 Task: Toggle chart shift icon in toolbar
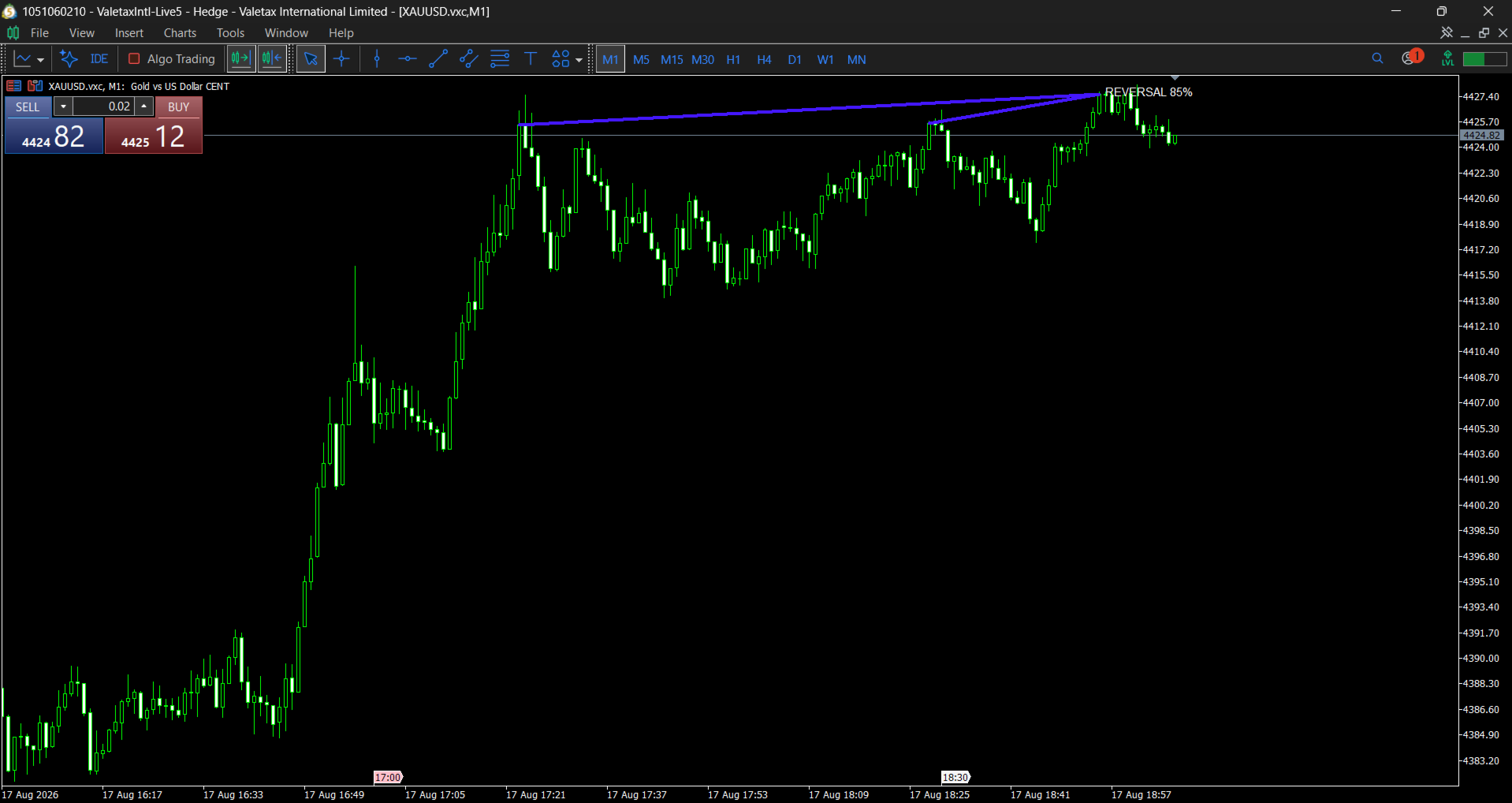pos(240,58)
